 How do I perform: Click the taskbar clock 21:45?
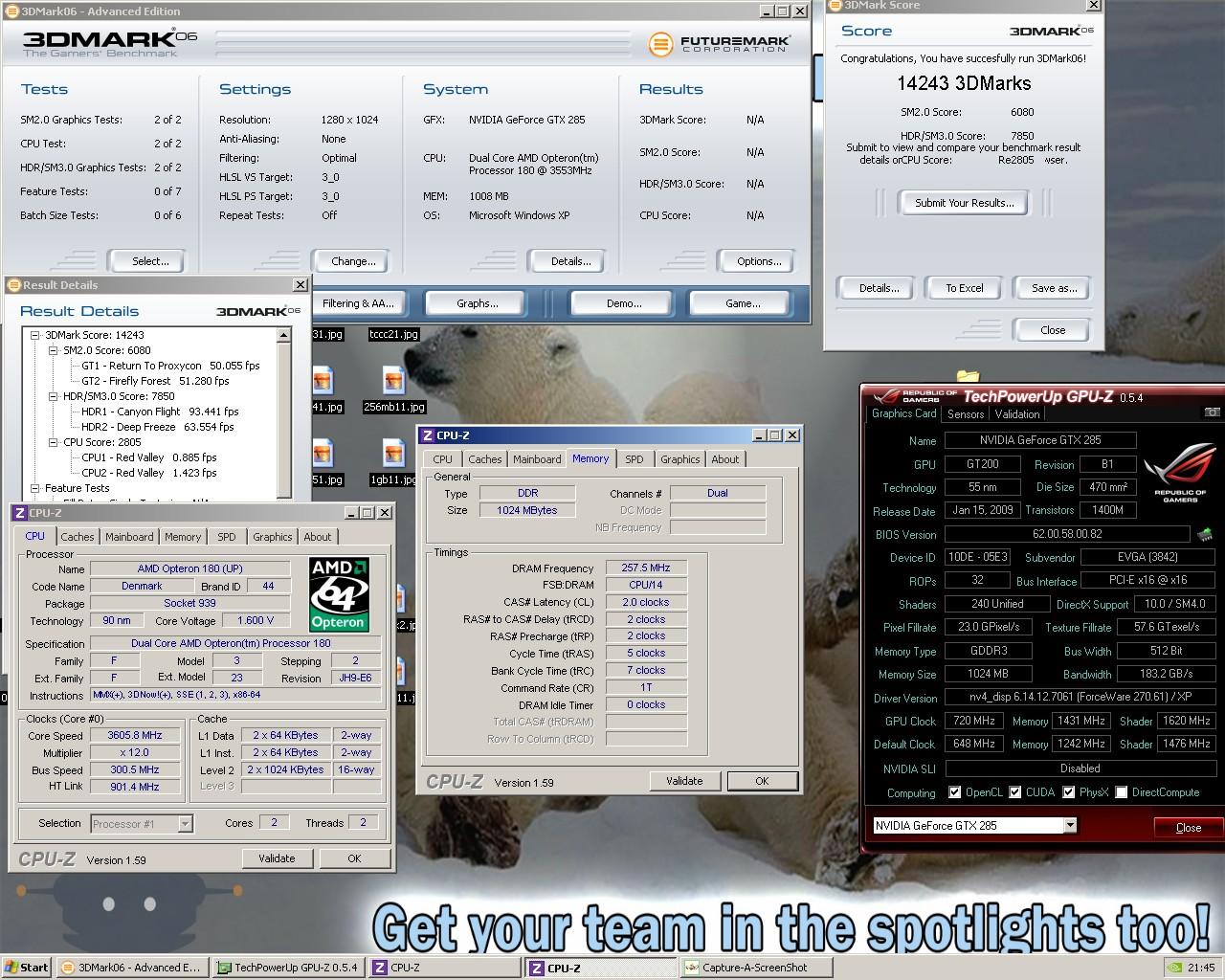[x=1201, y=968]
